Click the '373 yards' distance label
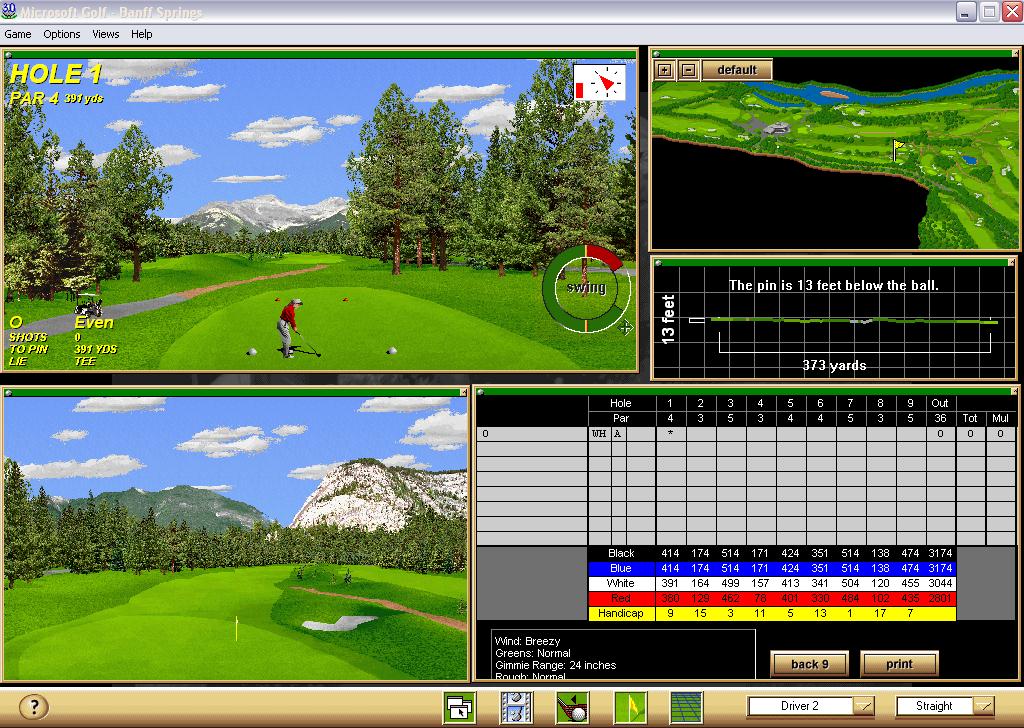1024x728 pixels. pyautogui.click(x=834, y=365)
